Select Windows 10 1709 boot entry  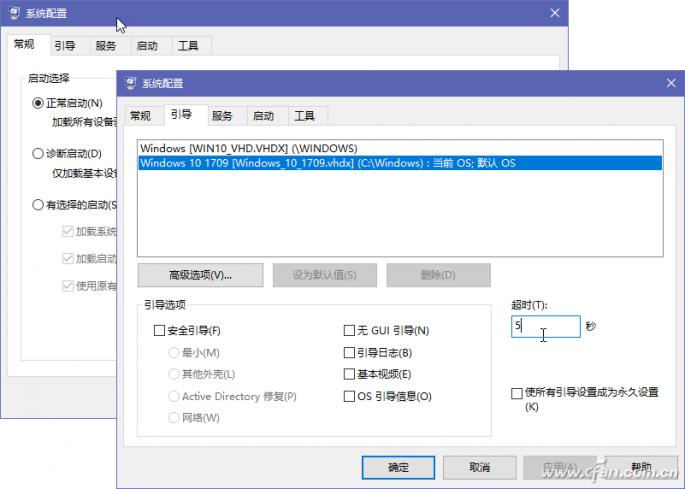pos(400,163)
